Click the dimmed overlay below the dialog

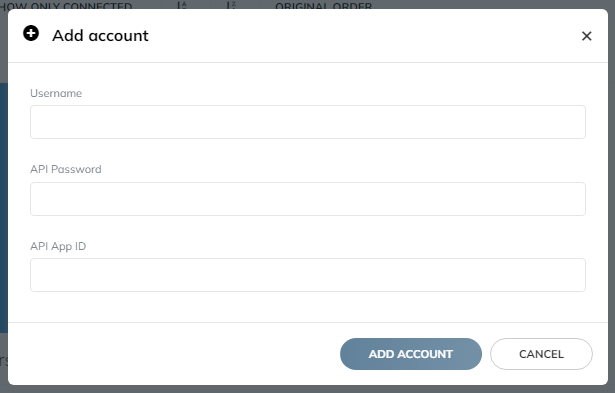pyautogui.click(x=308, y=389)
